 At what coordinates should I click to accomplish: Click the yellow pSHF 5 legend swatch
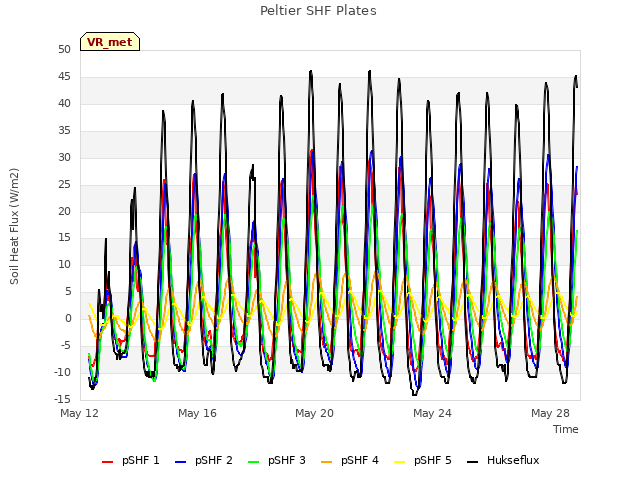tap(400, 462)
